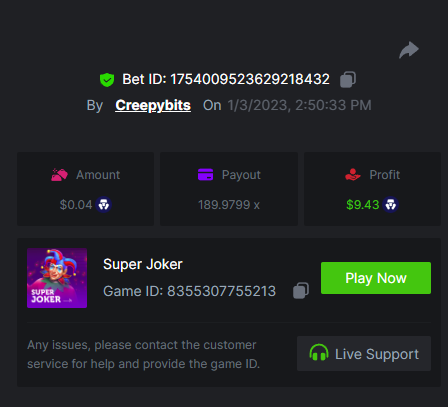Click the 189.9799 x payout value

coord(229,205)
